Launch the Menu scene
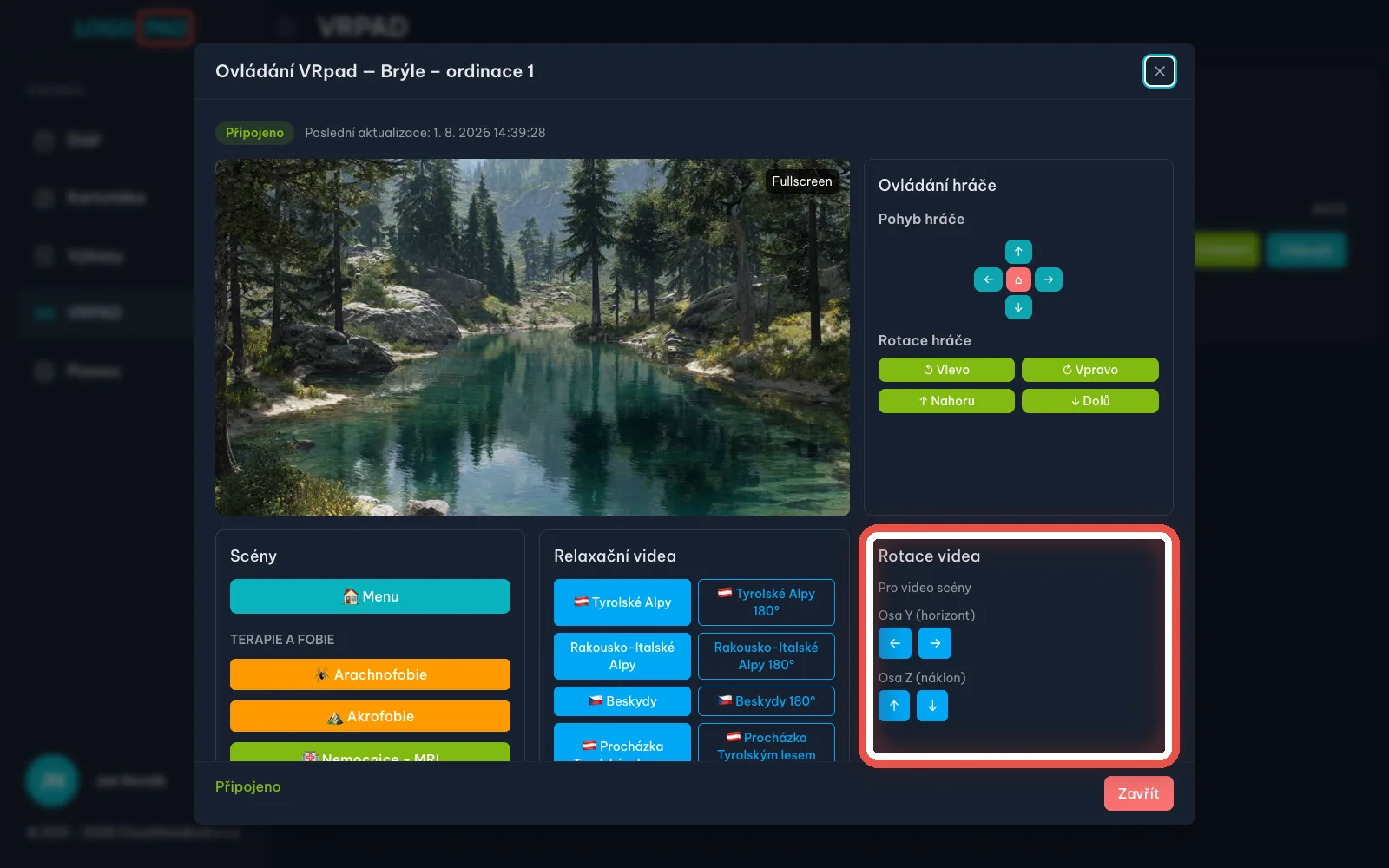 370,596
